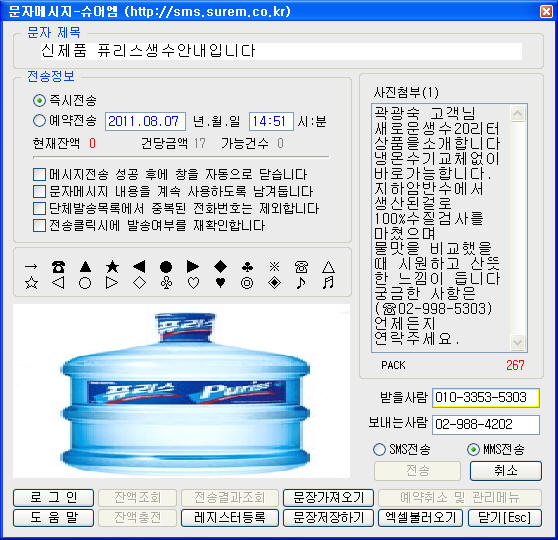The image size is (558, 540).
Task: Select the 예약전송 scheduled send option
Action: point(65,121)
